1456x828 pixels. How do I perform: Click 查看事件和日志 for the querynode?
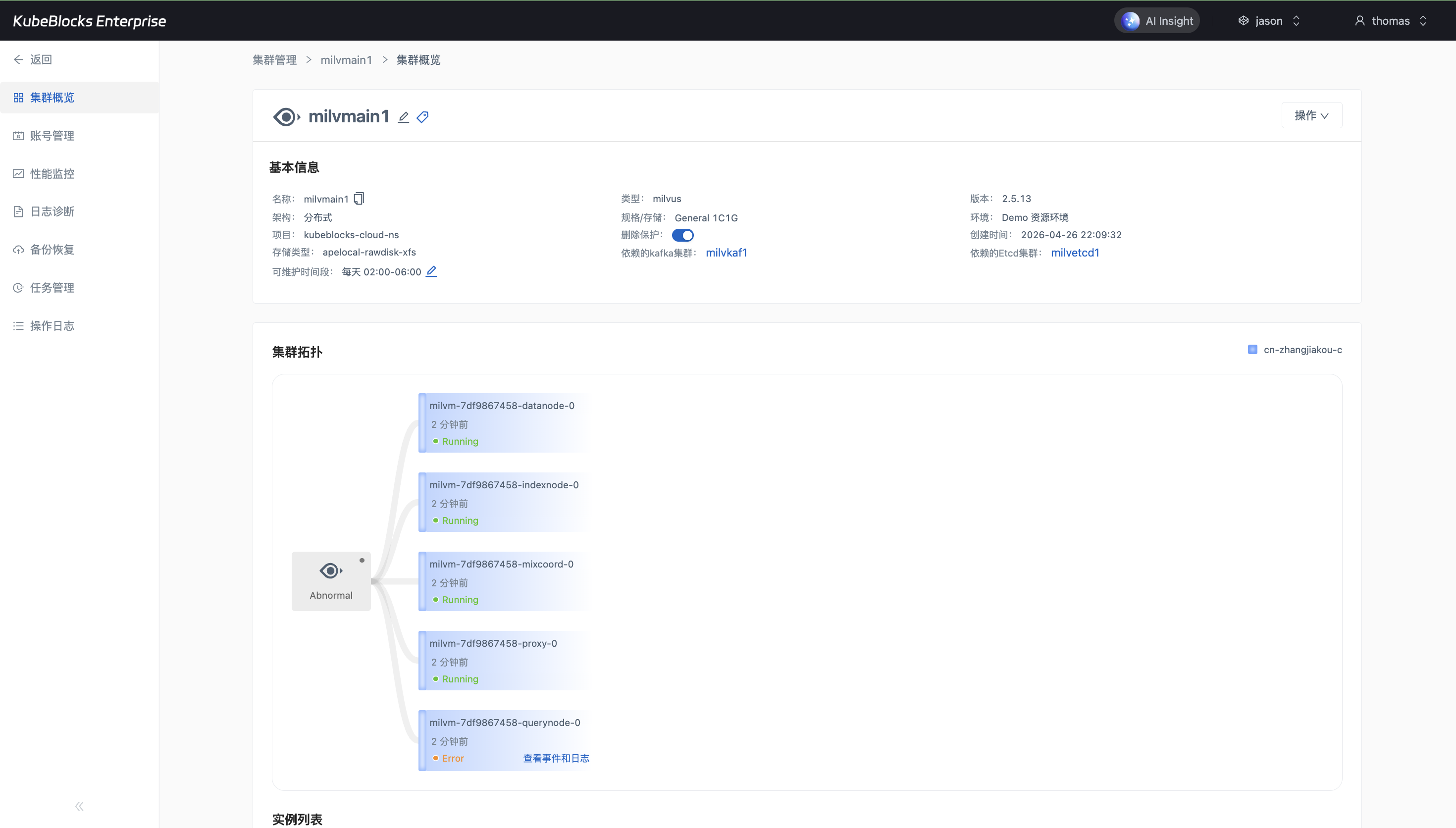(556, 758)
